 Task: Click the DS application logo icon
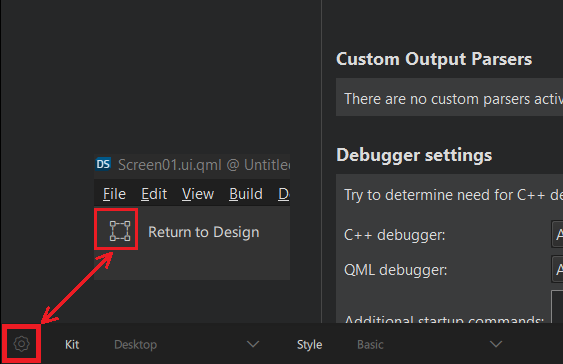(x=103, y=164)
